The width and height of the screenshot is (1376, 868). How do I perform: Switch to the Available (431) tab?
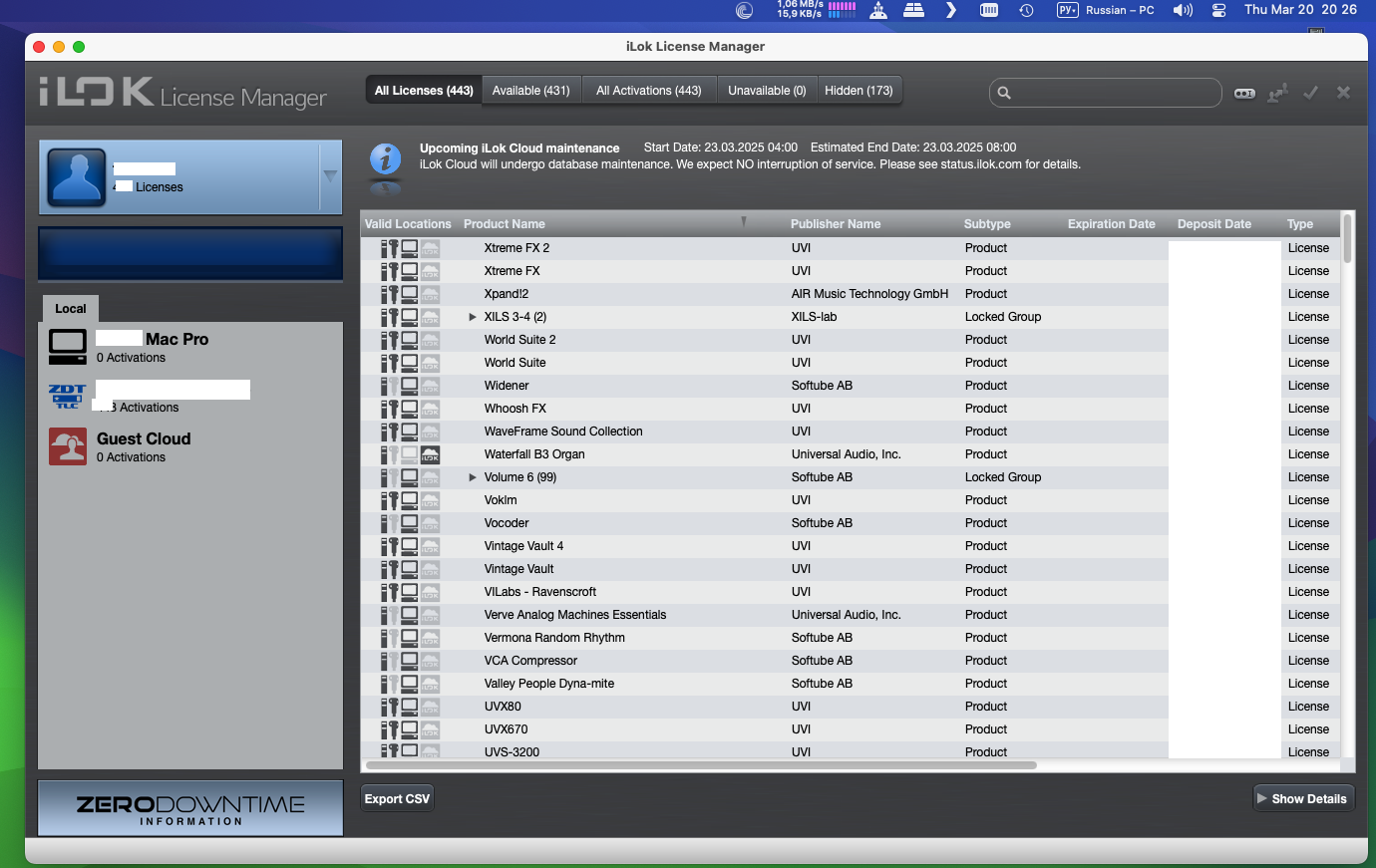(x=531, y=91)
